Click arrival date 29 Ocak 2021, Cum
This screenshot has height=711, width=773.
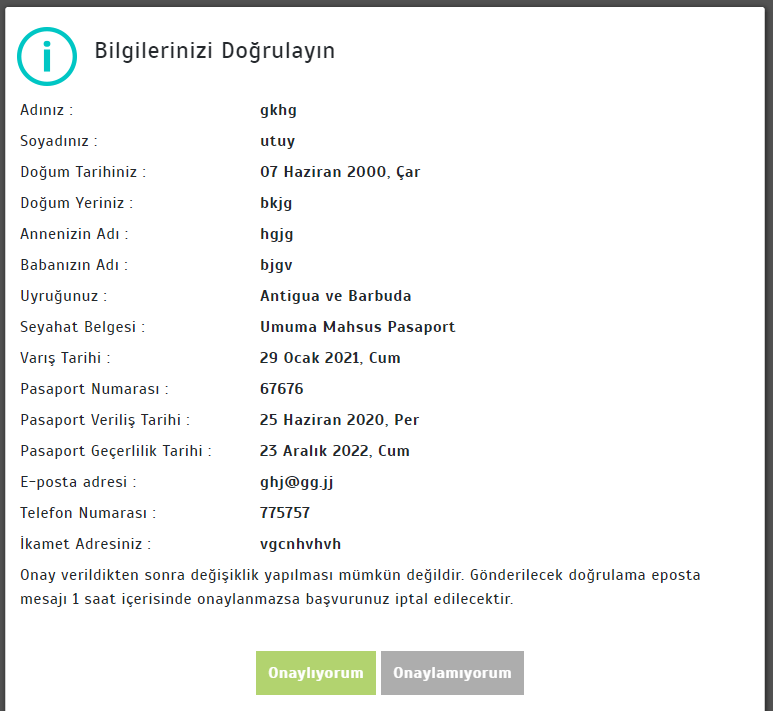330,358
